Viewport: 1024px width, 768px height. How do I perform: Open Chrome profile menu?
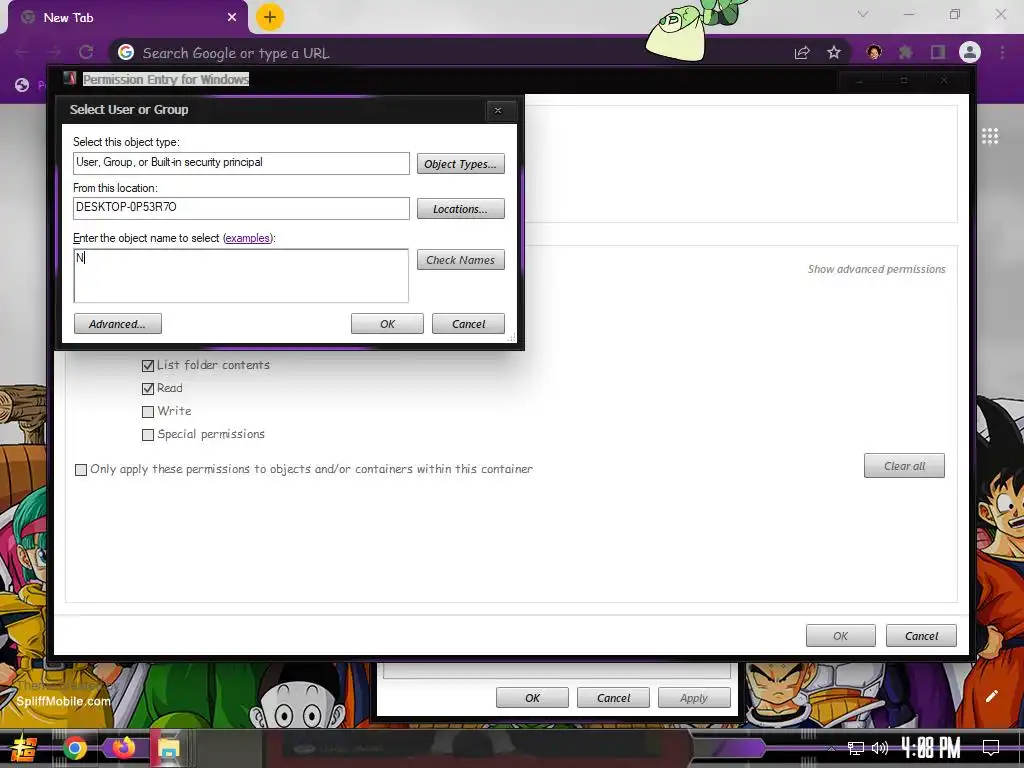[970, 52]
